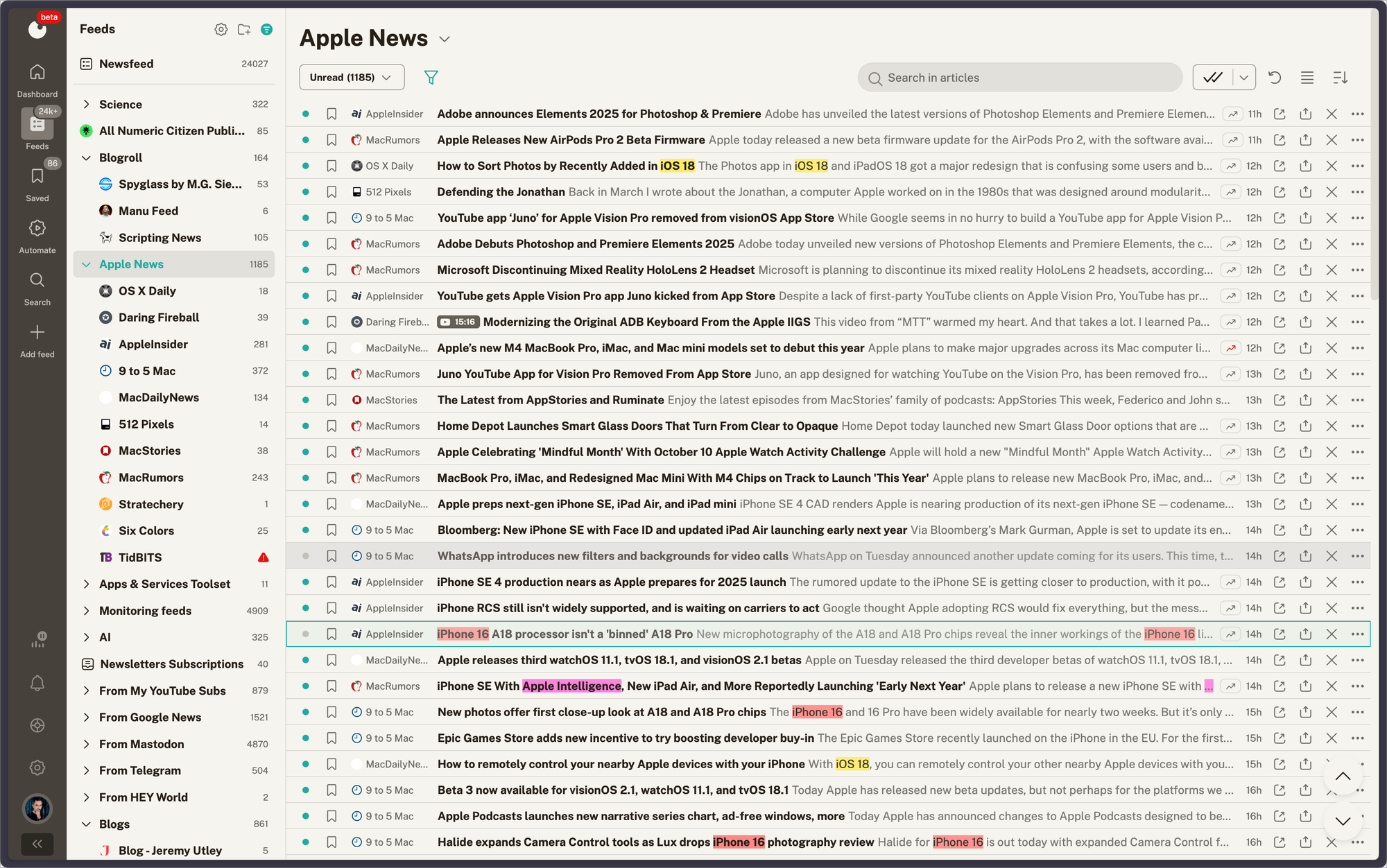This screenshot has width=1387, height=868.
Task: Click the mark as read checkmark icon
Action: point(1213,77)
